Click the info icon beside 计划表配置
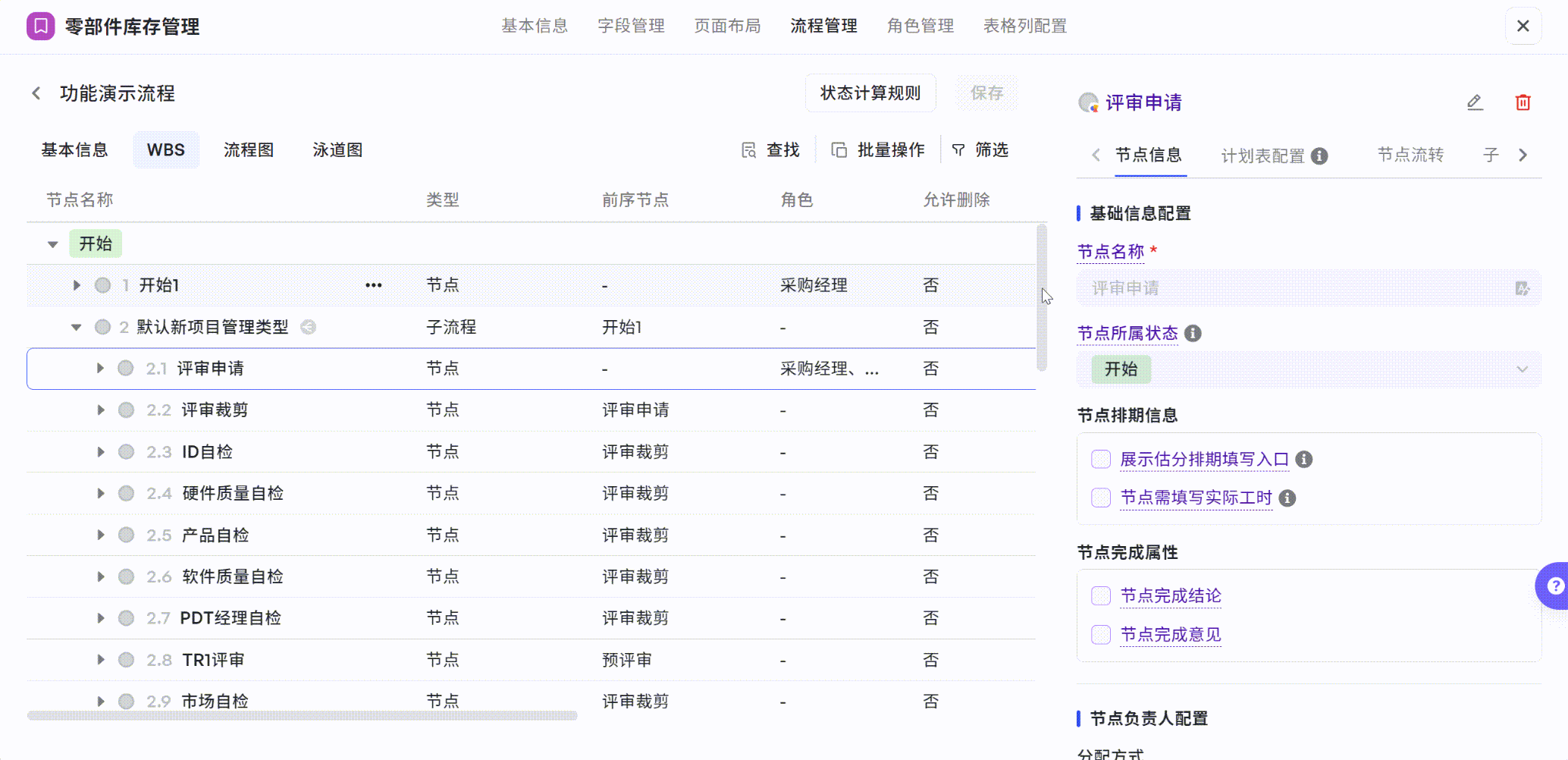 pyautogui.click(x=1319, y=155)
